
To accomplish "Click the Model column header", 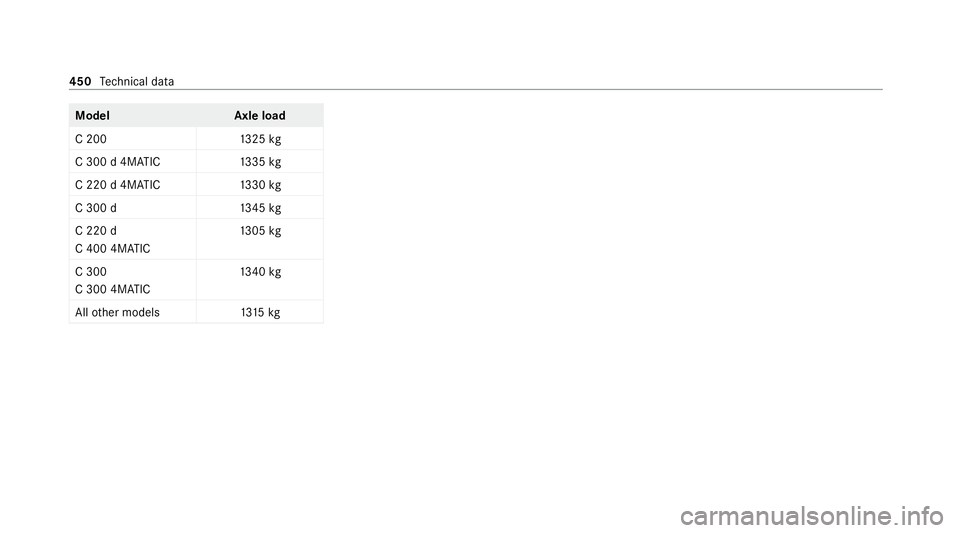I will [x=92, y=116].
